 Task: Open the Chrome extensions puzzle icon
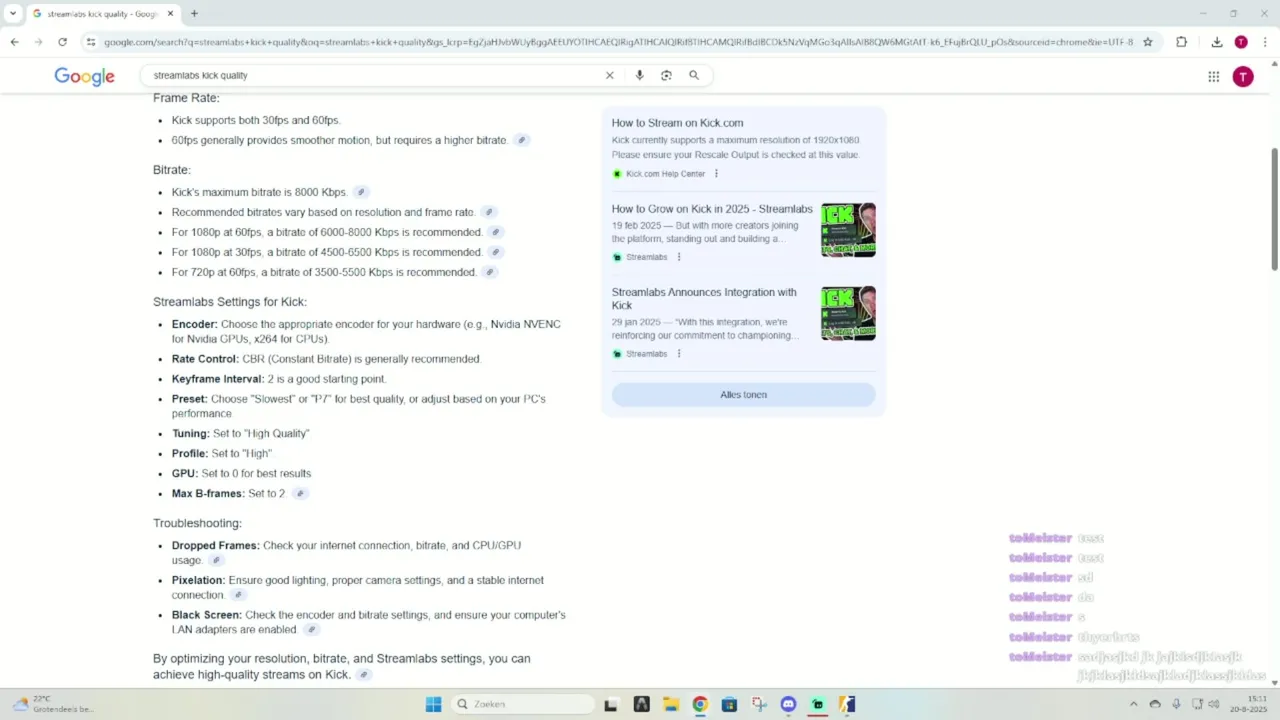[1181, 42]
